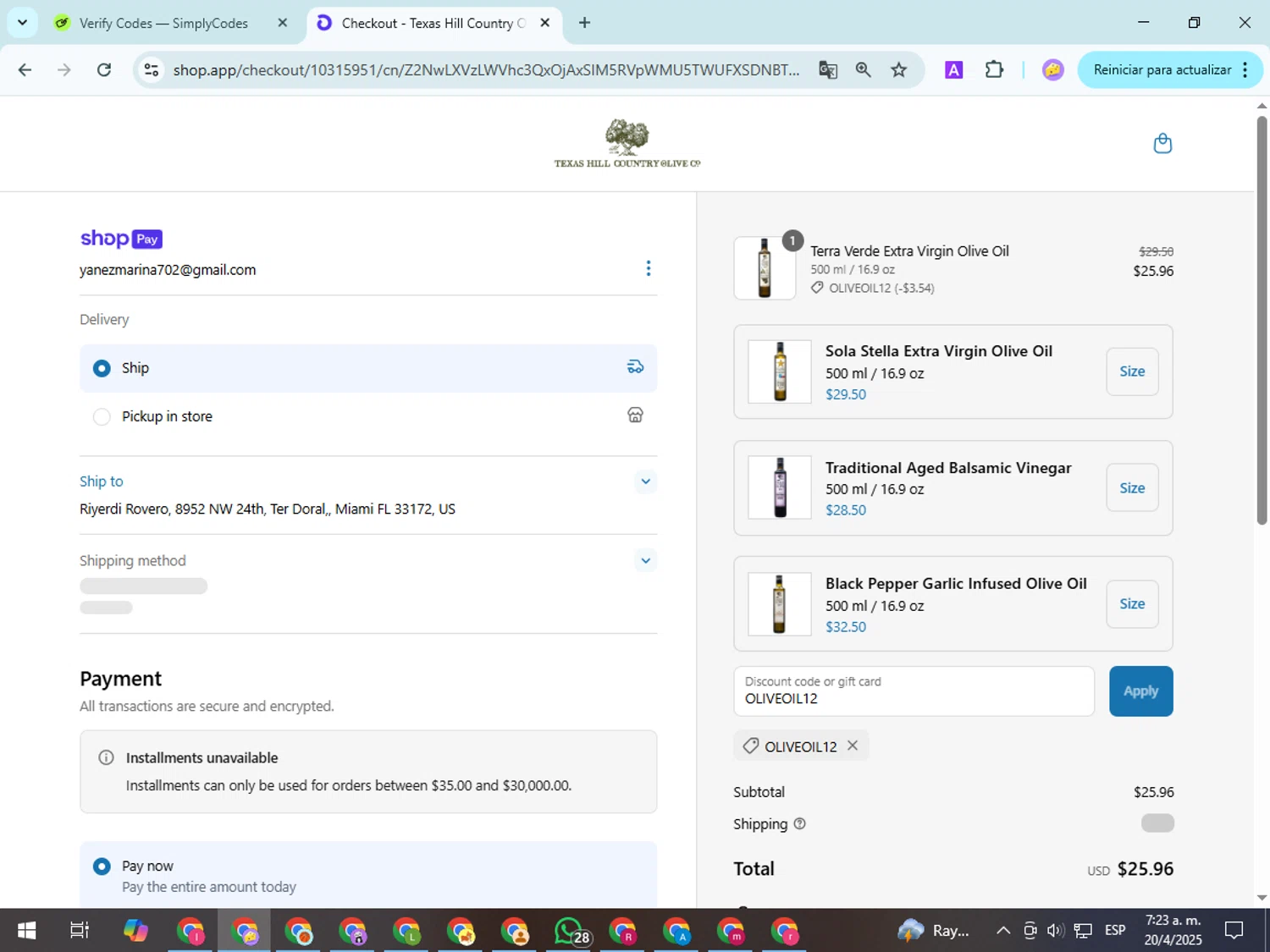Viewport: 1270px width, 952px height.
Task: Click the Sola Stella olive oil thumbnail
Action: click(780, 371)
